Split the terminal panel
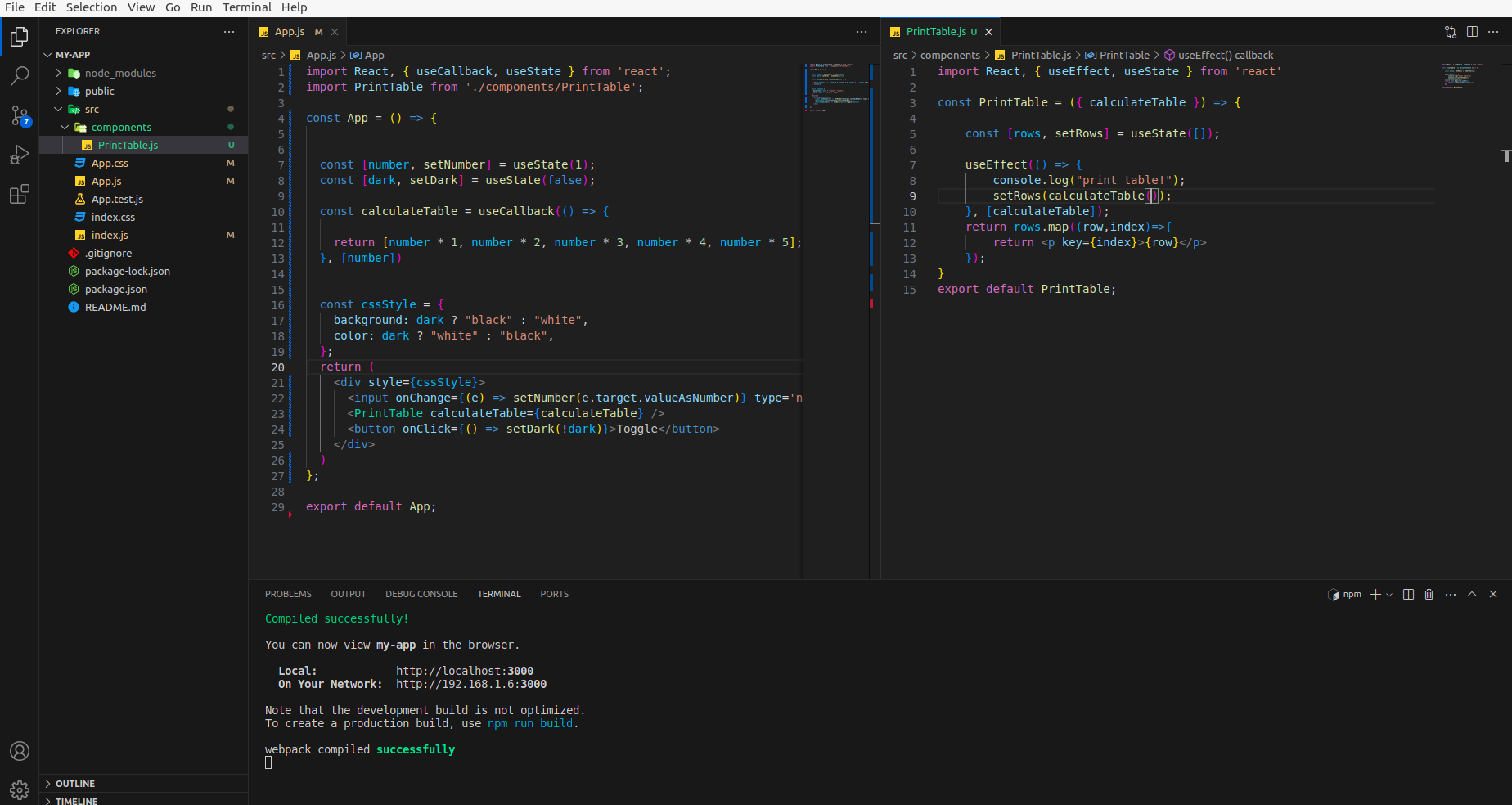Screen dimensions: 1512x805 tap(1408, 595)
